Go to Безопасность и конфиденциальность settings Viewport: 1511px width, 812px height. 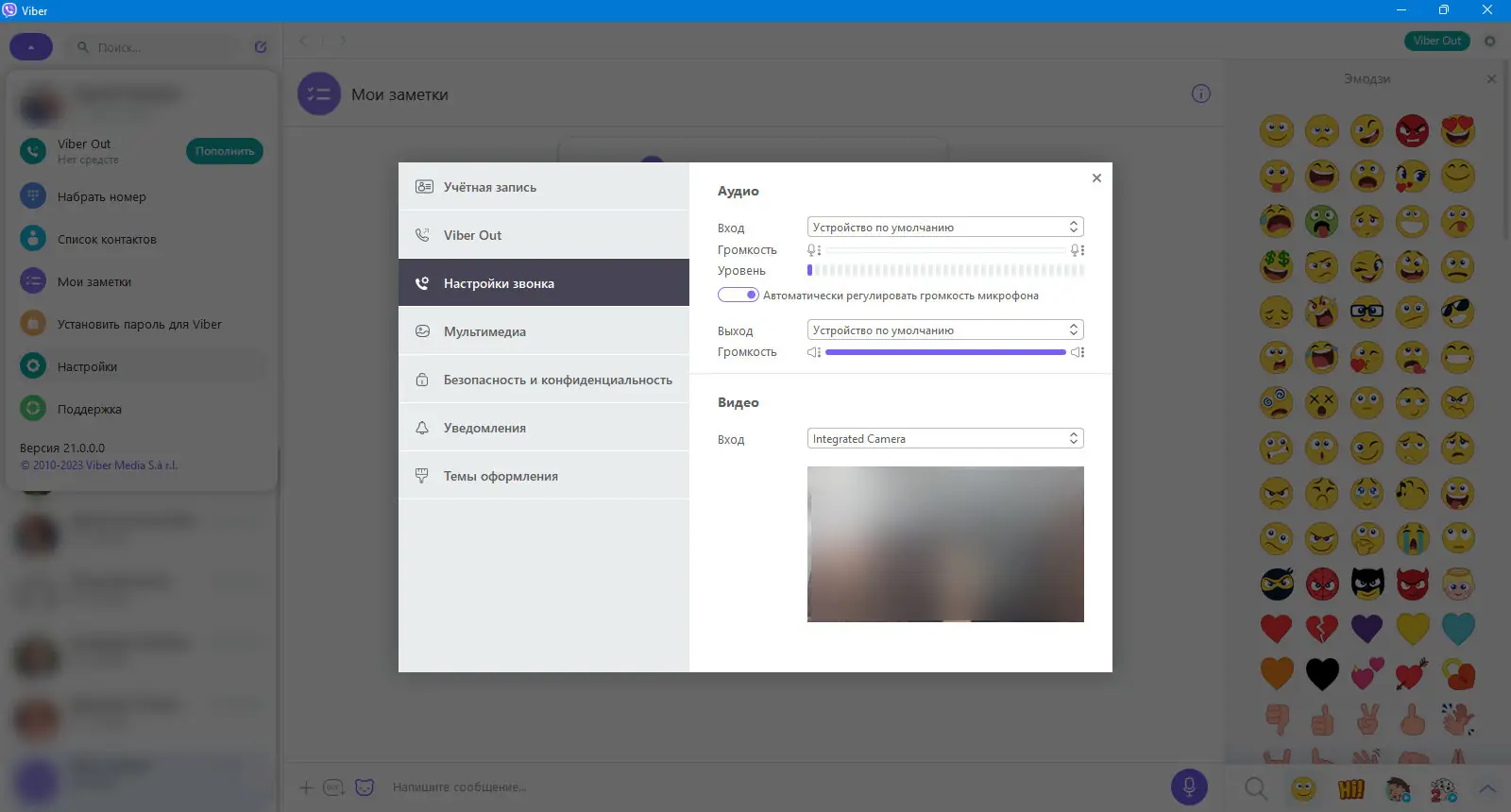(544, 380)
